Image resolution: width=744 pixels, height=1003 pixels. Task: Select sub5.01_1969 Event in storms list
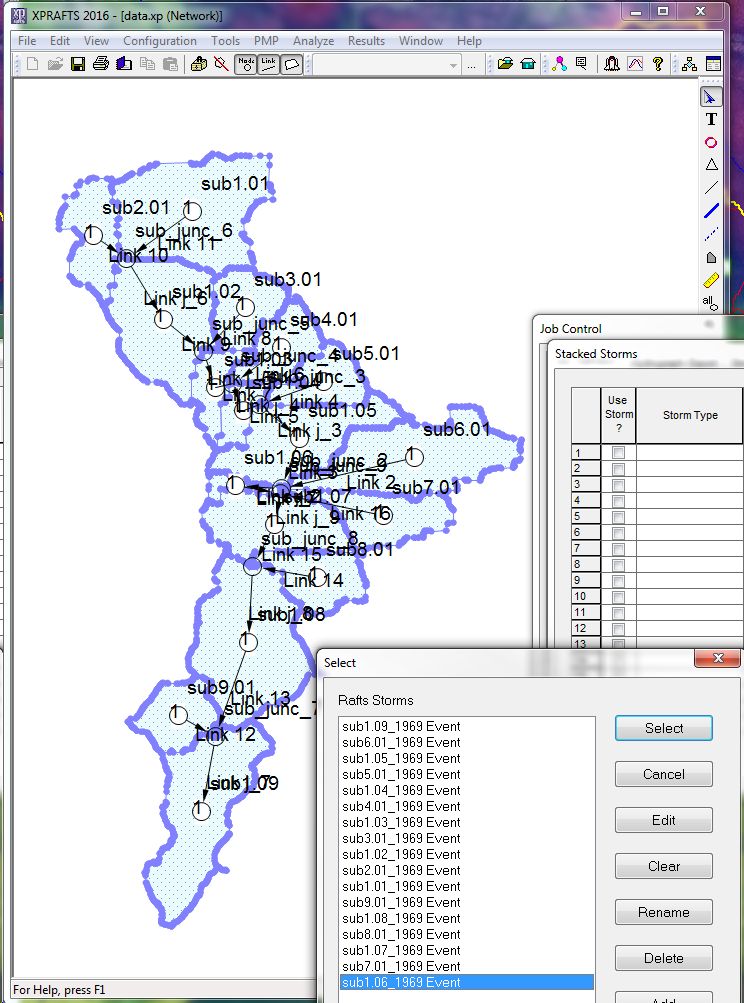[x=401, y=774]
